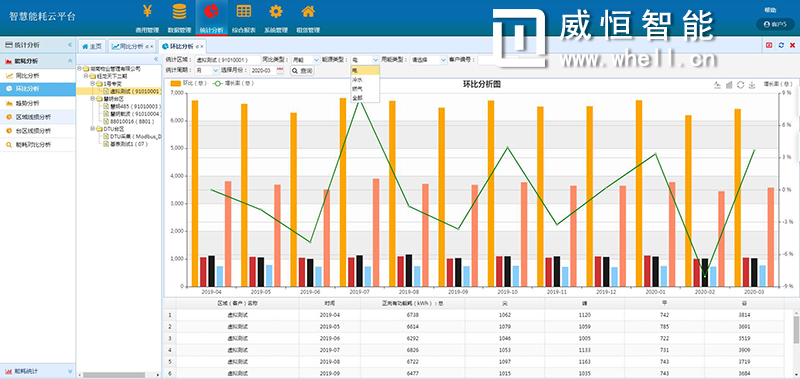Image resolution: width=800 pixels, height=379 pixels.
Task: Close the 同比分析 tab
Action: [x=152, y=46]
